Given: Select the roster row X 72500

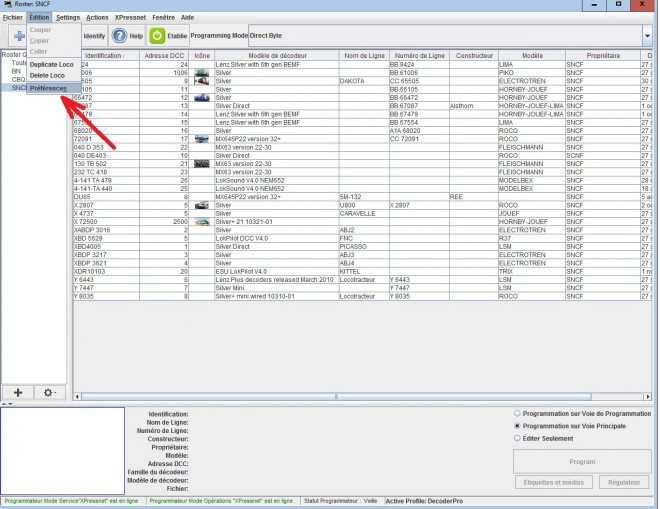Looking at the screenshot, I should pyautogui.click(x=362, y=221).
